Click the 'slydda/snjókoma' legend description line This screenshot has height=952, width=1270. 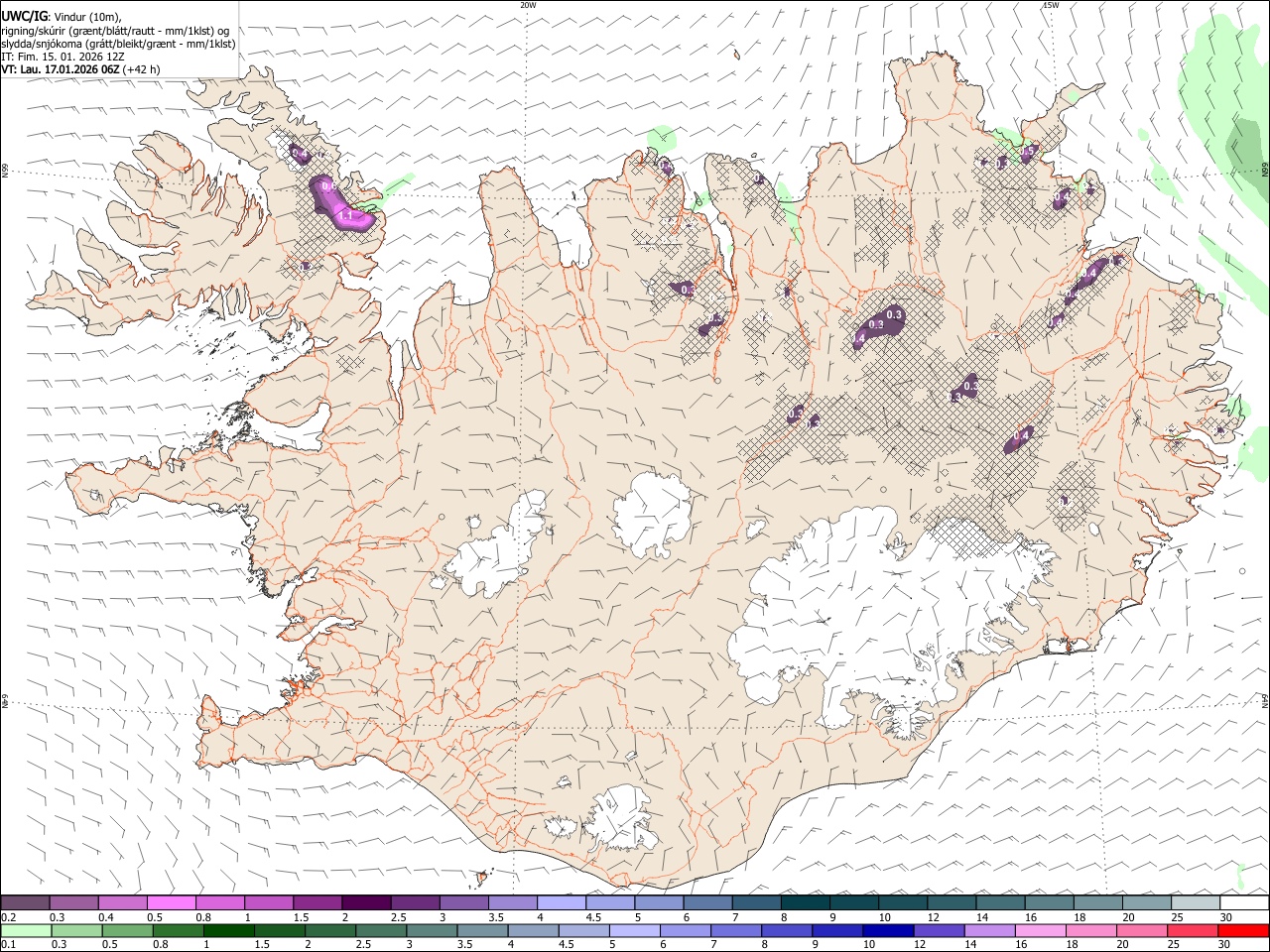coord(118,44)
